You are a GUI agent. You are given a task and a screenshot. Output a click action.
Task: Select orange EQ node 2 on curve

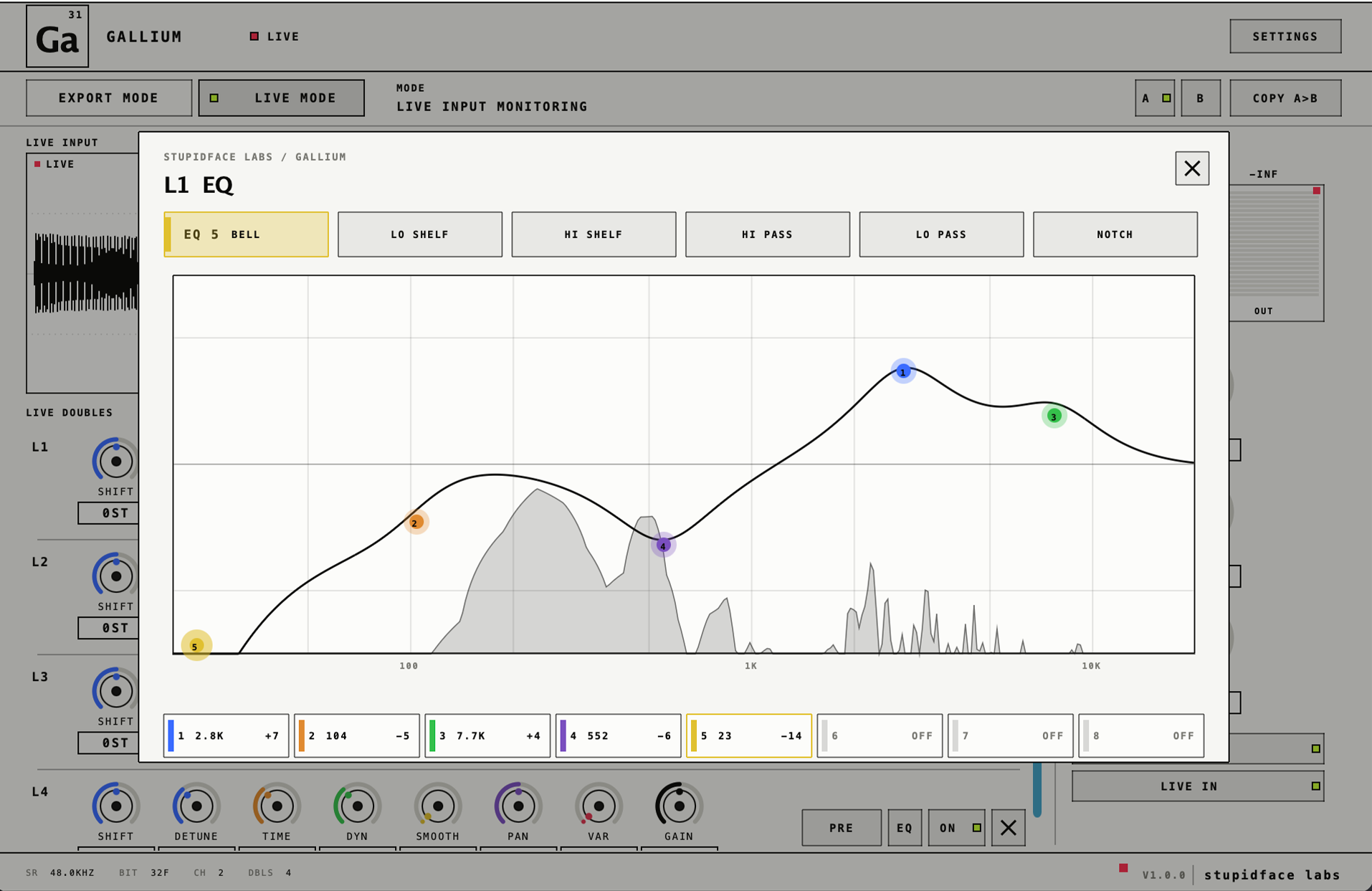[415, 523]
